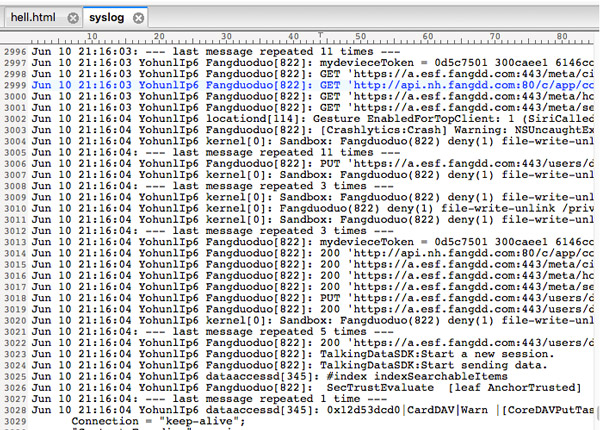Click ruler at column 40 mark

(x=293, y=37)
